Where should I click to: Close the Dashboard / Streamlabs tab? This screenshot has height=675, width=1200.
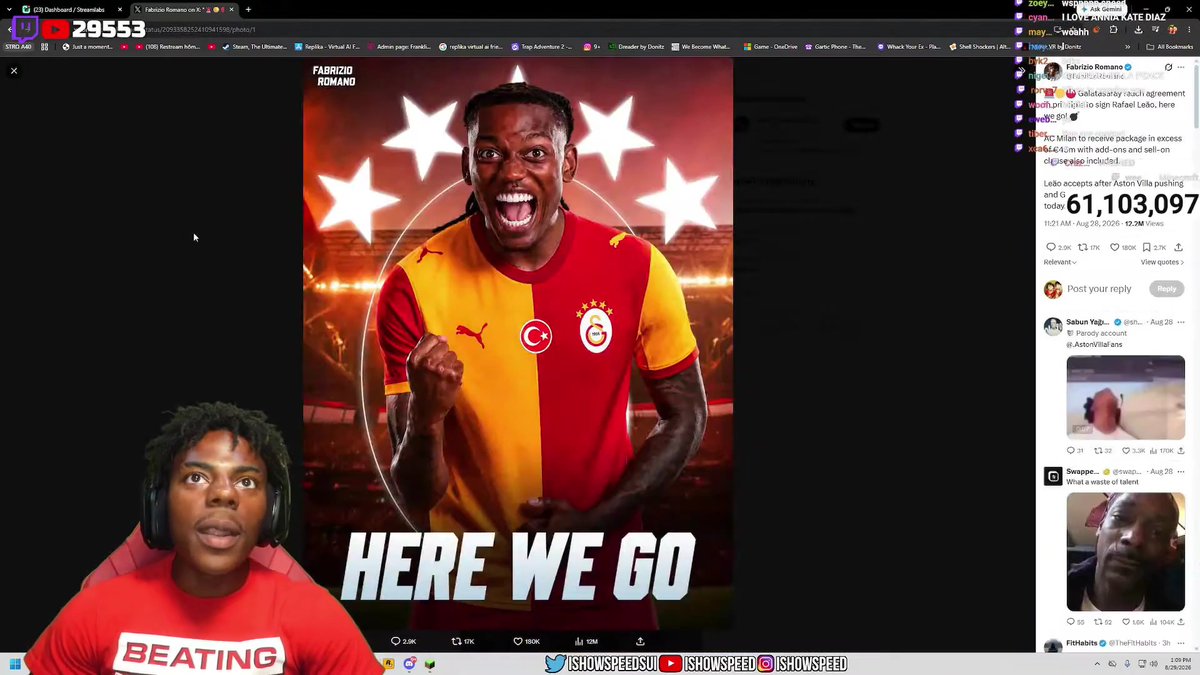(x=120, y=9)
